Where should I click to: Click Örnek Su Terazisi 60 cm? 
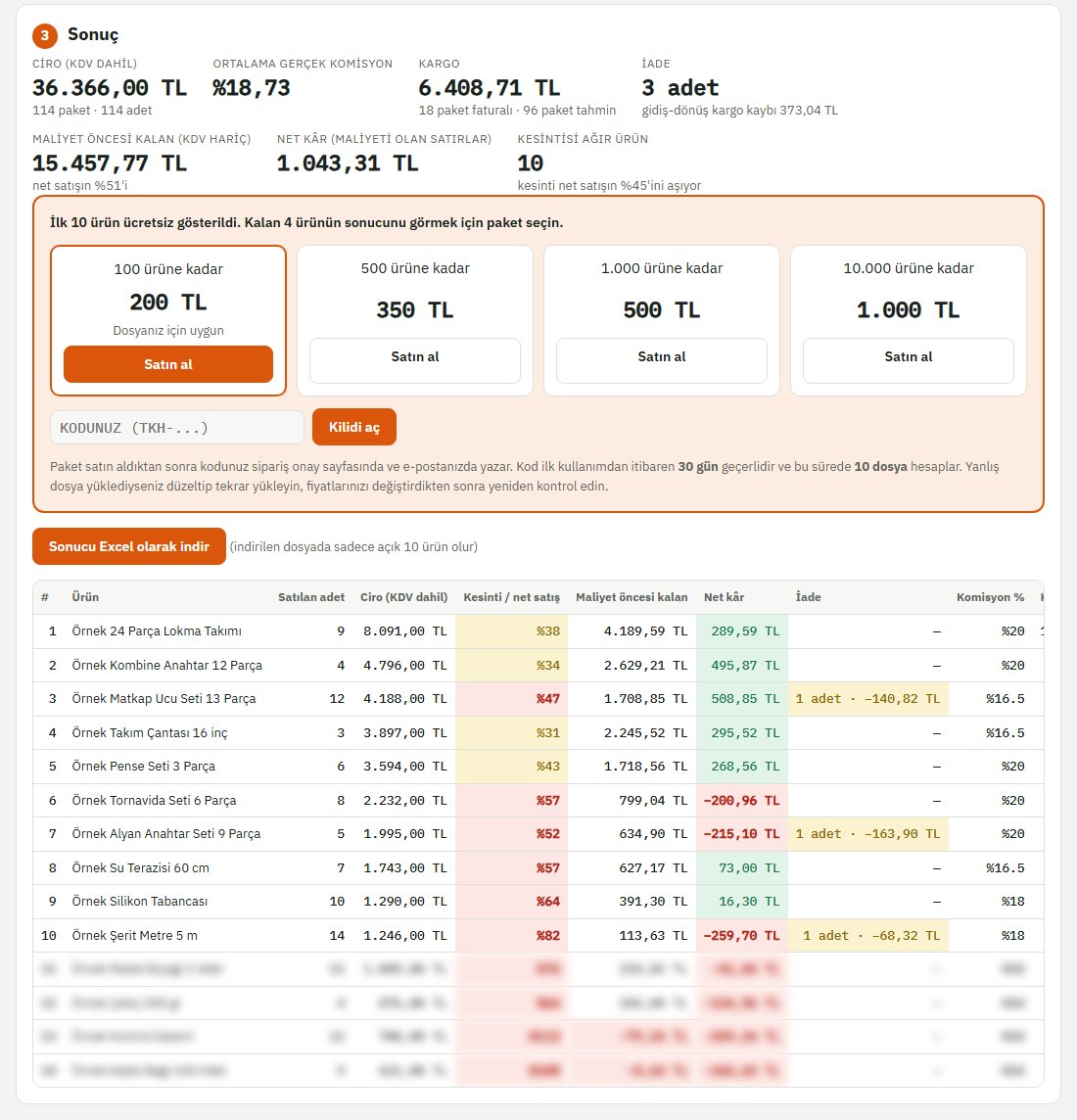click(141, 867)
